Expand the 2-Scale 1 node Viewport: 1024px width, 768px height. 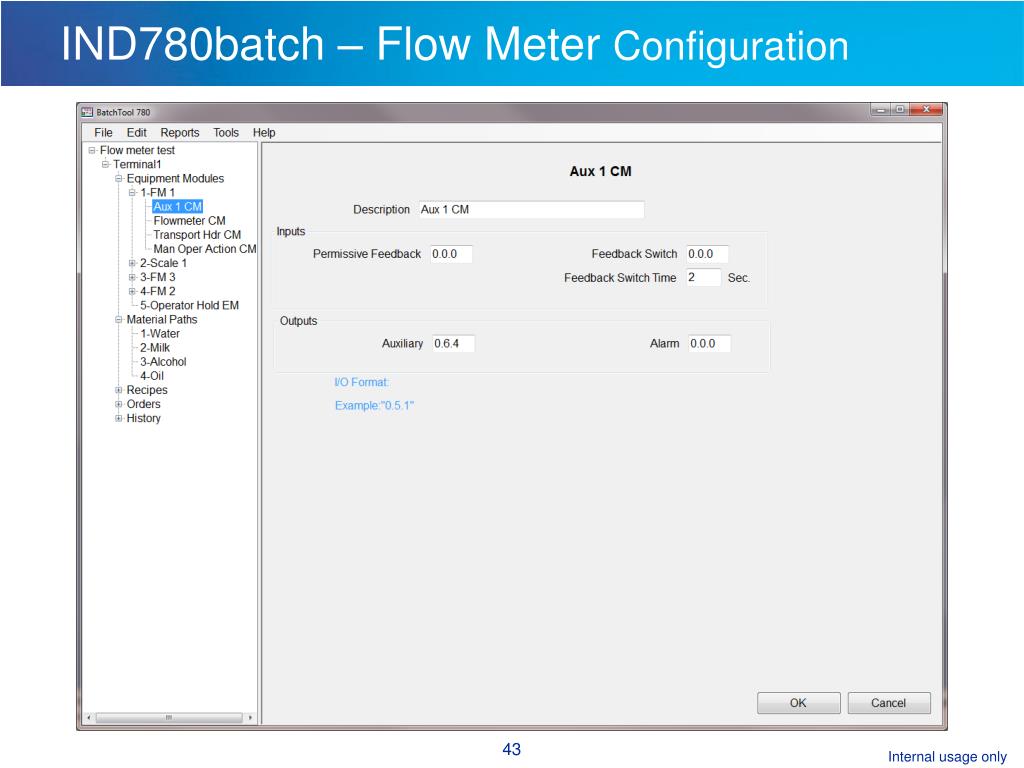[133, 263]
